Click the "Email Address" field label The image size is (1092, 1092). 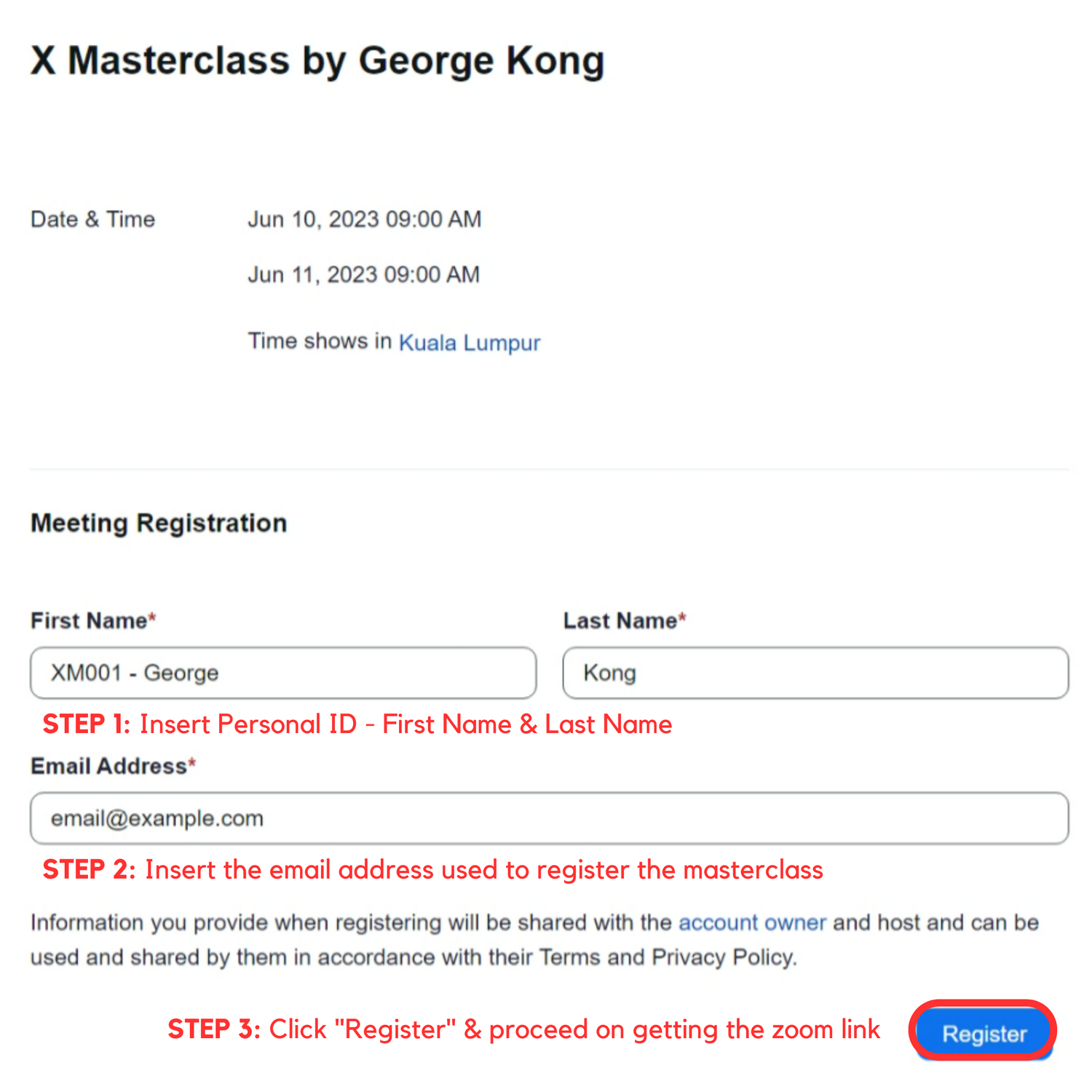click(108, 766)
